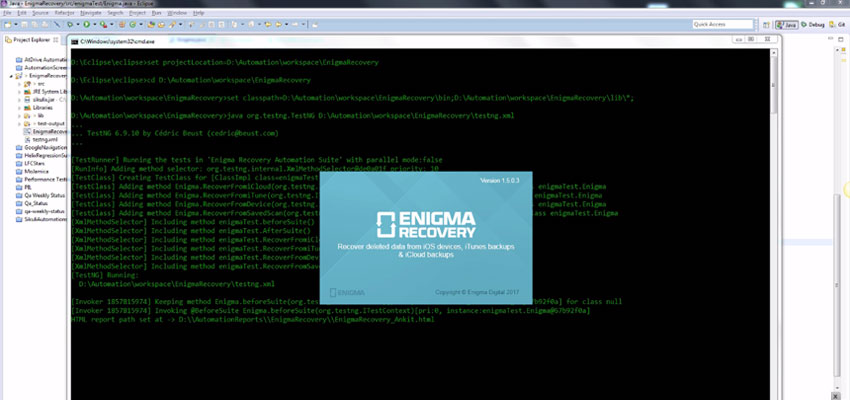
Task: Expand the src folder
Action: click(x=20, y=84)
